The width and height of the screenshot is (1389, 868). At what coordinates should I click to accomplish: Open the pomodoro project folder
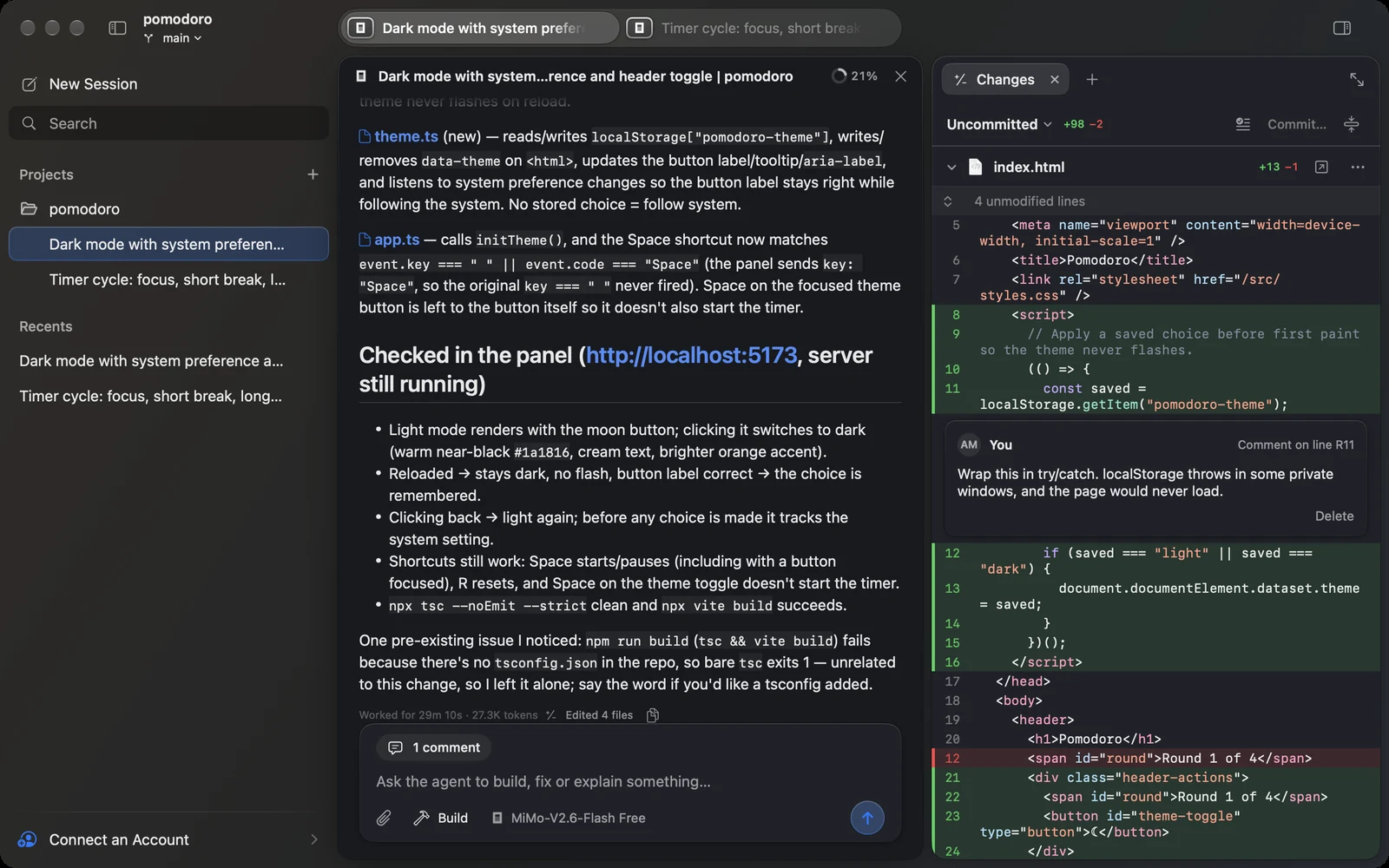coord(84,209)
